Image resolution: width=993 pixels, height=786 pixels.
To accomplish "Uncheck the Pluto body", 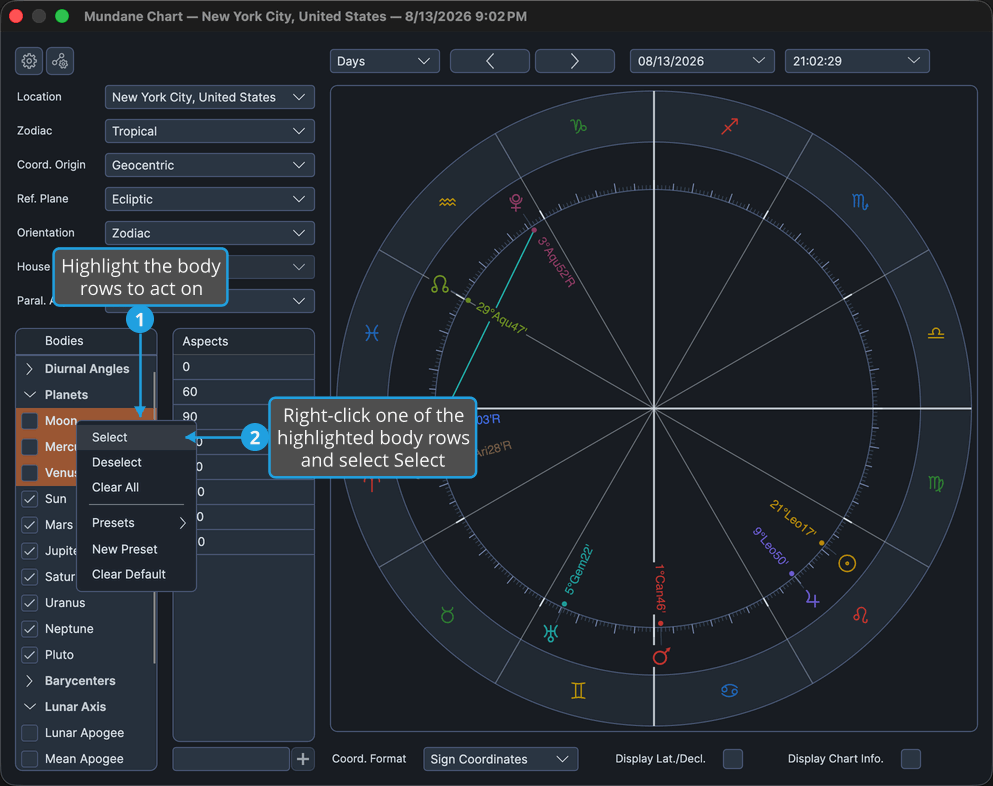I will tap(30, 654).
